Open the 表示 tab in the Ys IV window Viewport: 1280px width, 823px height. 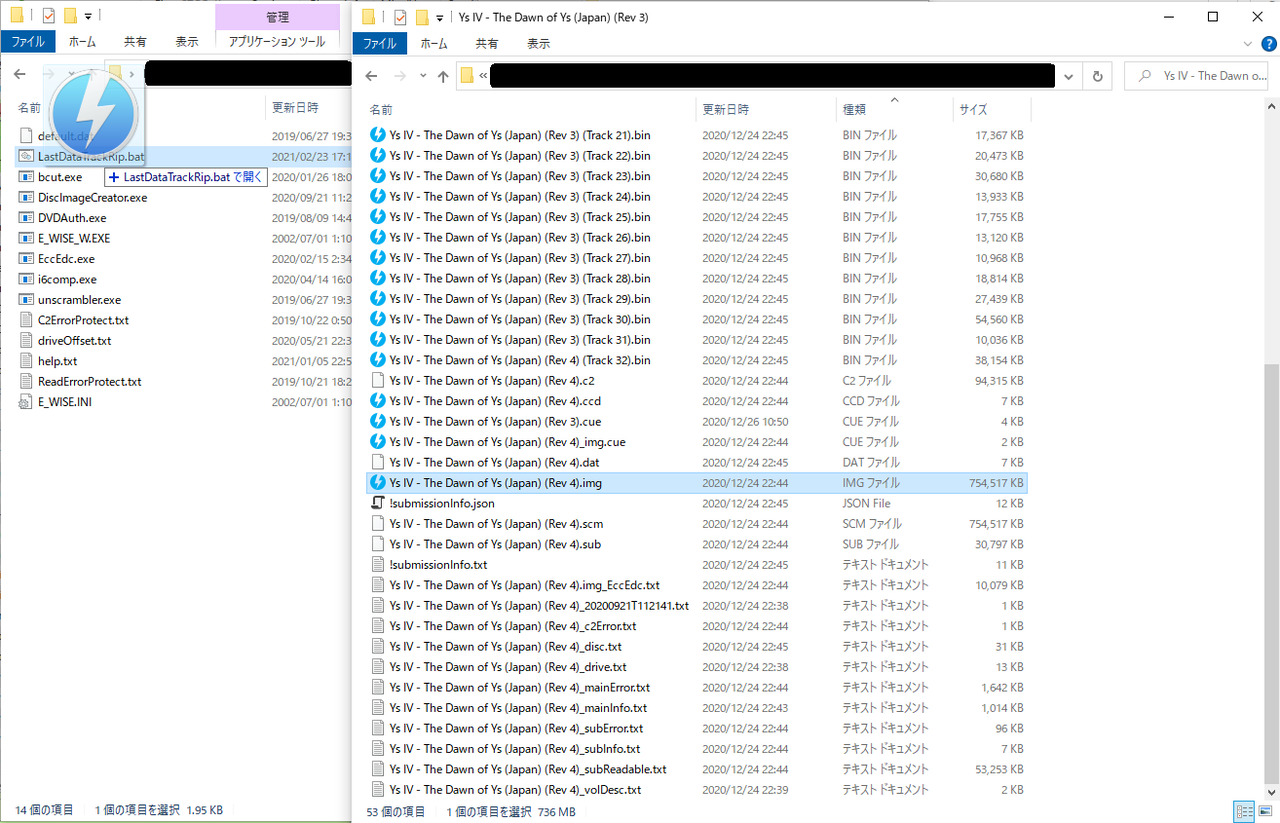[539, 44]
